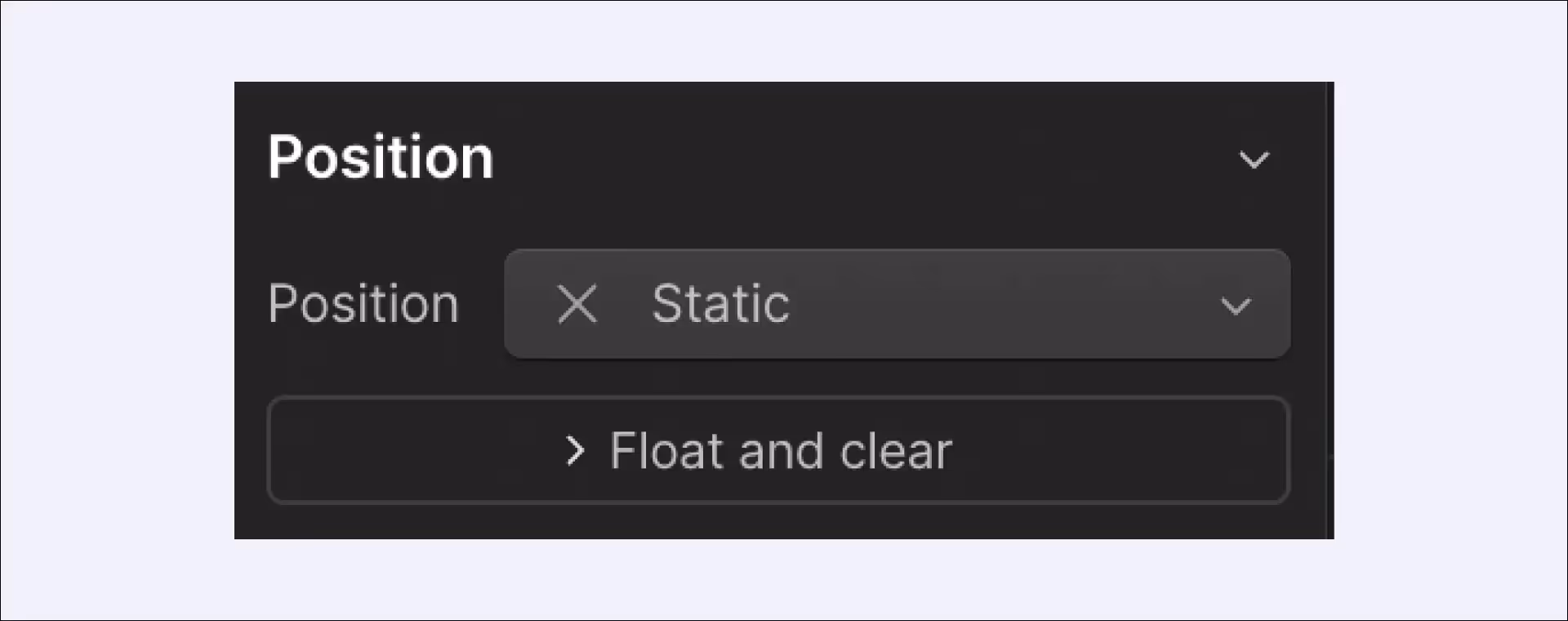Click the X icon in the Static dropdown
The width and height of the screenshot is (1568, 621).
(x=577, y=304)
